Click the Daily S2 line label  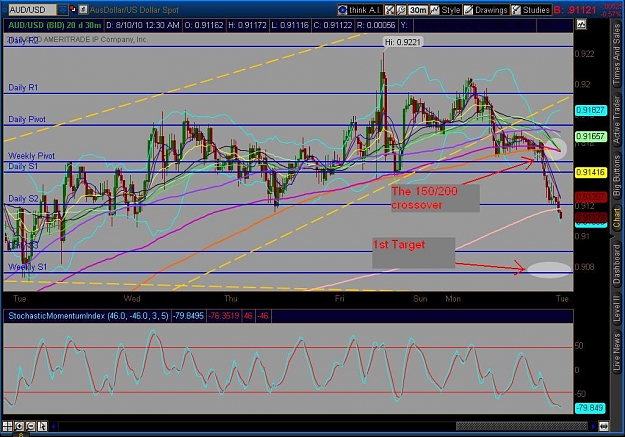(23, 199)
